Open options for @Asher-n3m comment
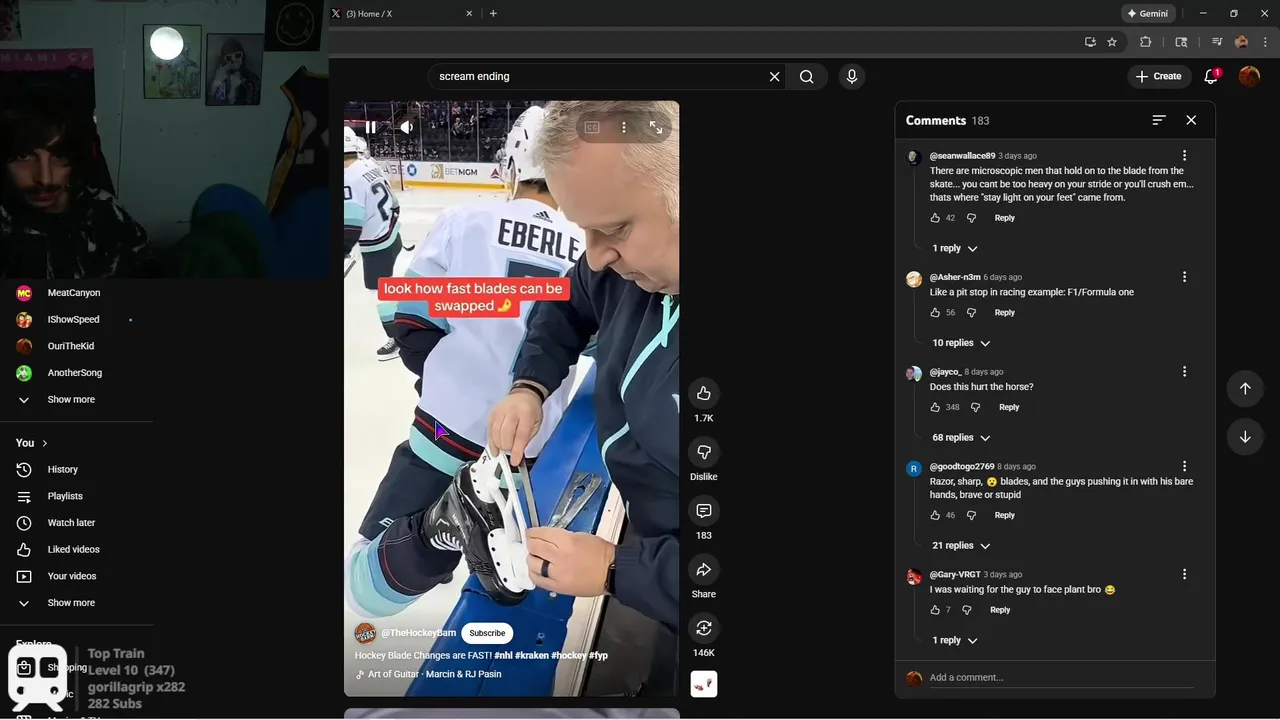Viewport: 1280px width, 720px height. 1184,277
